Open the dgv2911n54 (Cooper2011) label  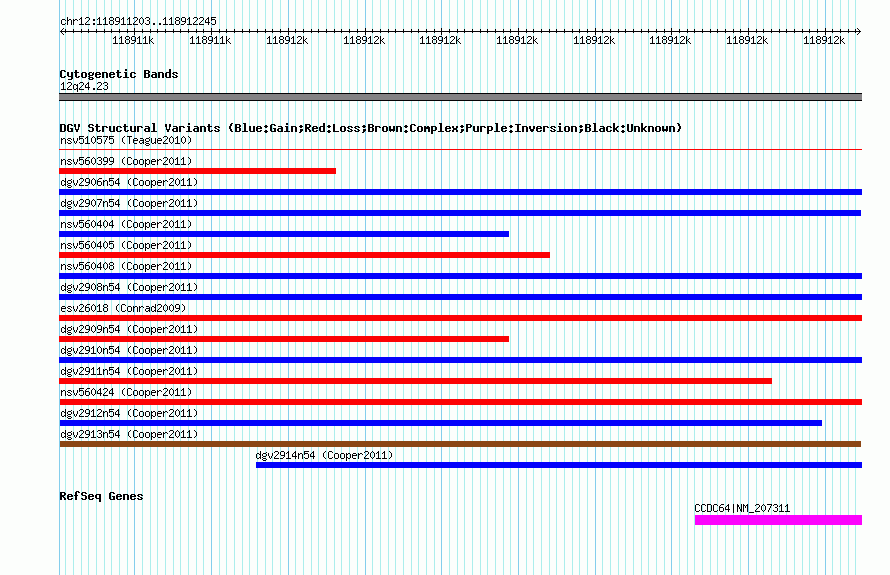coord(129,371)
